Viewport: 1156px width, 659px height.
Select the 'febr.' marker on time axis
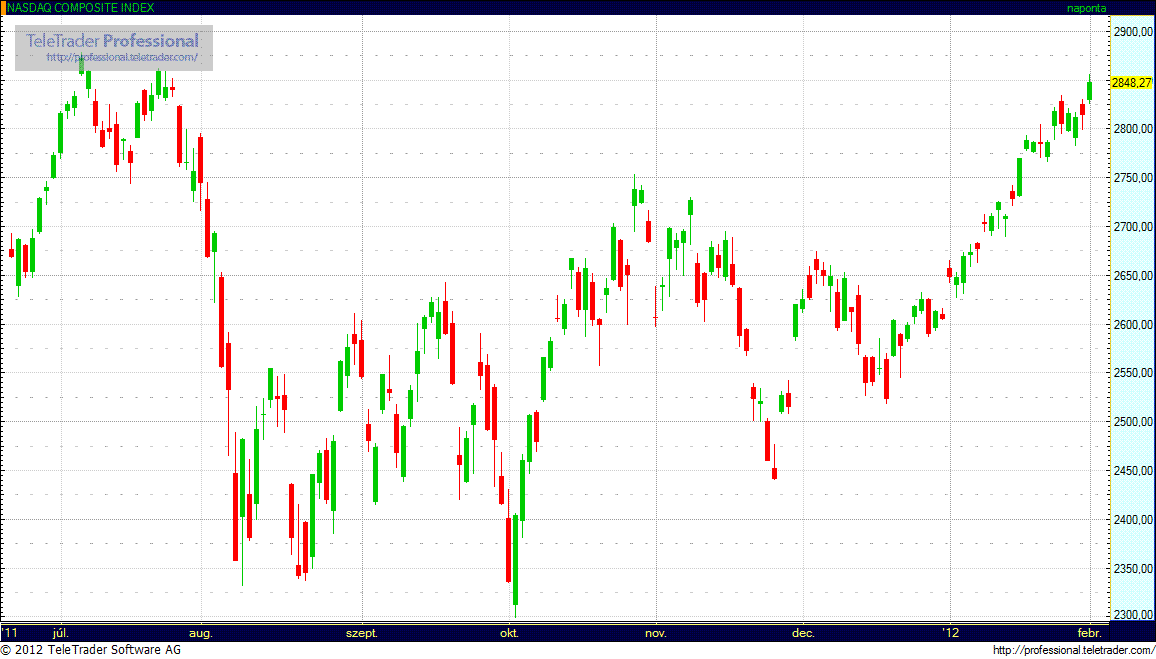(1089, 633)
